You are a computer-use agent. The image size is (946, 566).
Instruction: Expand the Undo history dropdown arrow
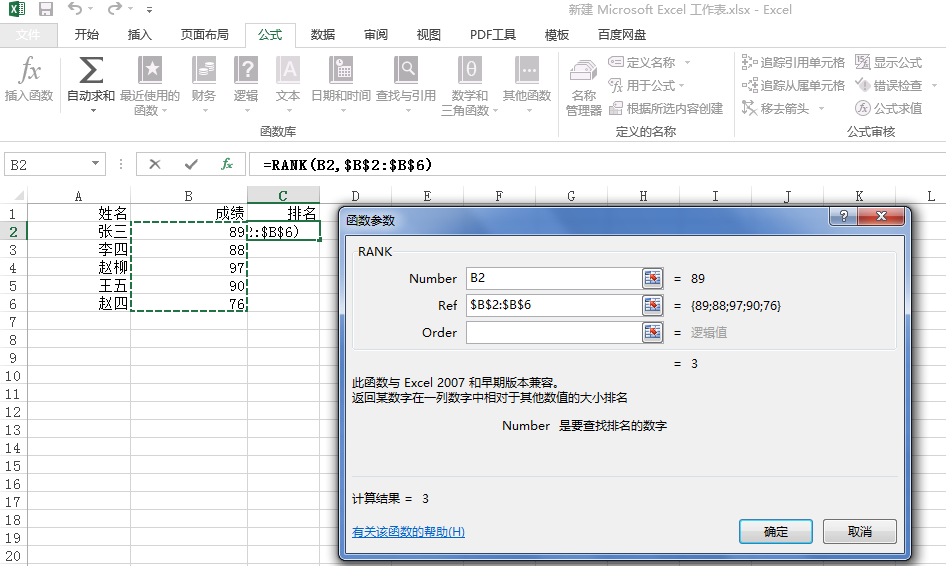tap(90, 9)
